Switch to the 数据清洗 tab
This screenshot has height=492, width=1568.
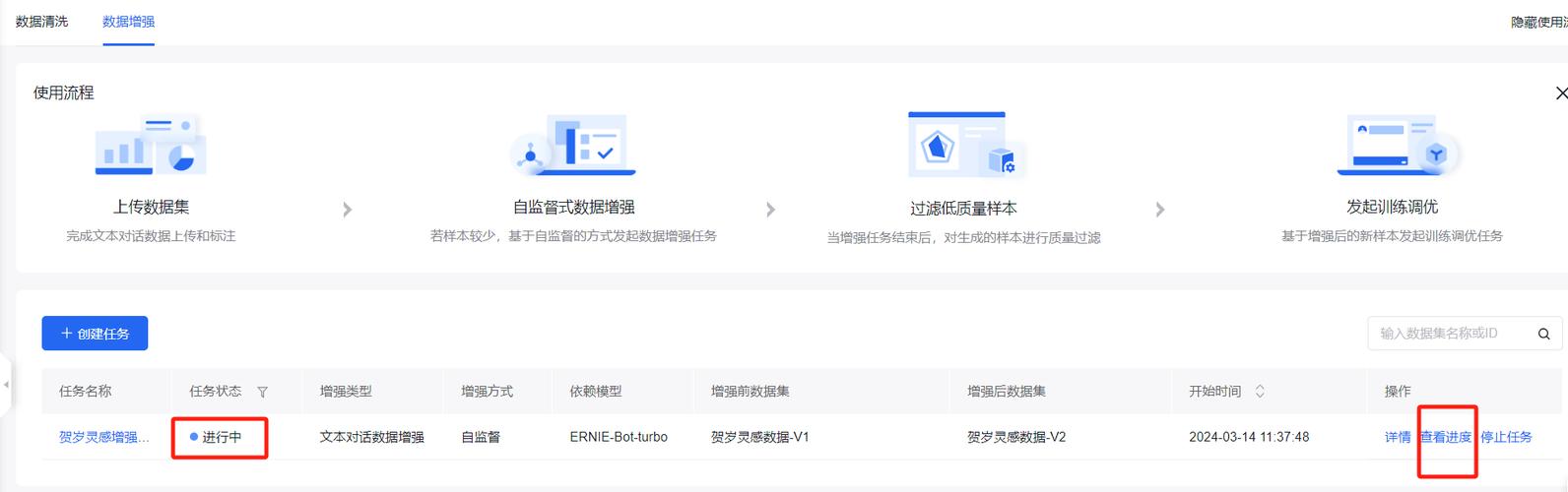(42, 22)
